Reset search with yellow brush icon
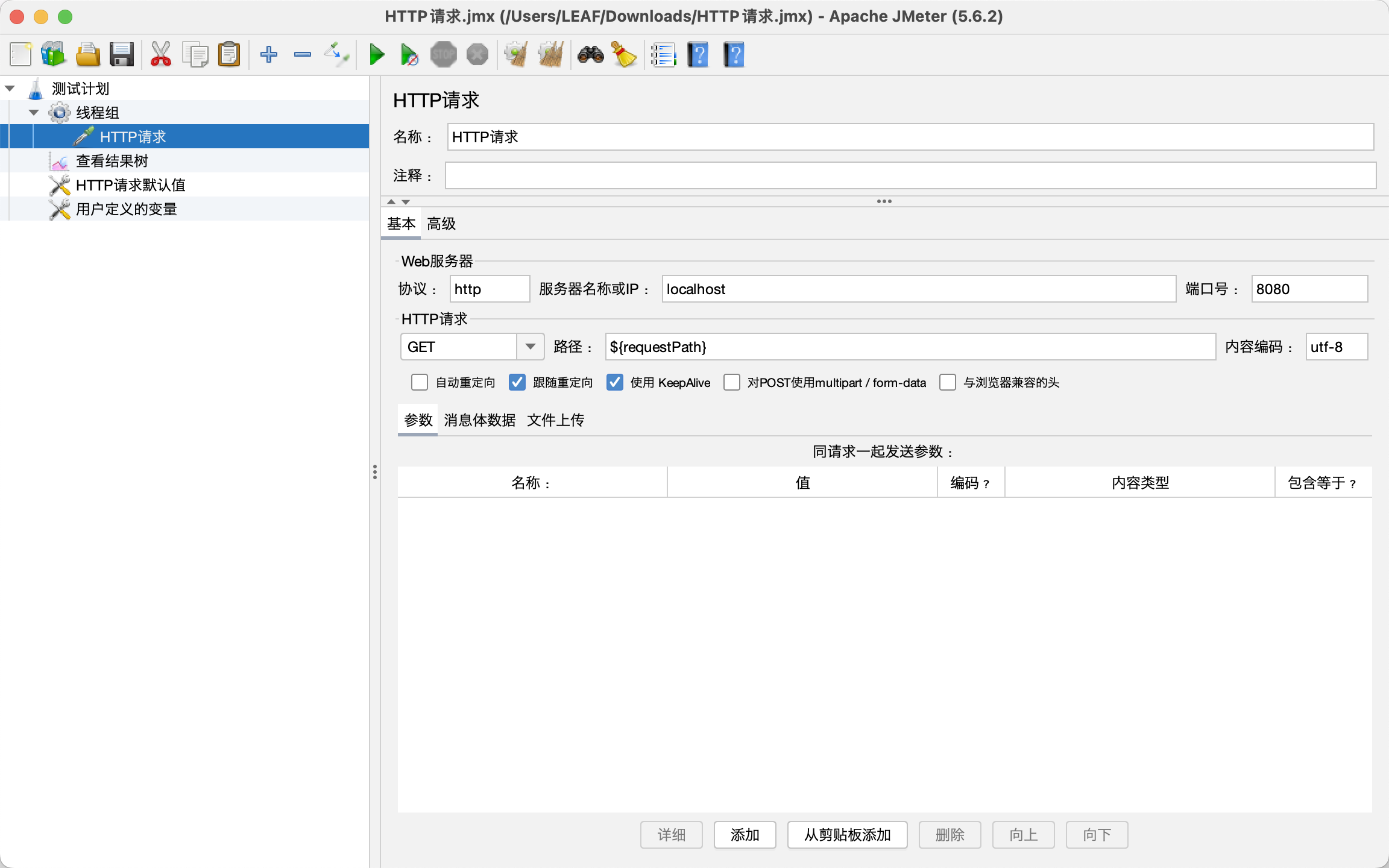 [x=625, y=55]
